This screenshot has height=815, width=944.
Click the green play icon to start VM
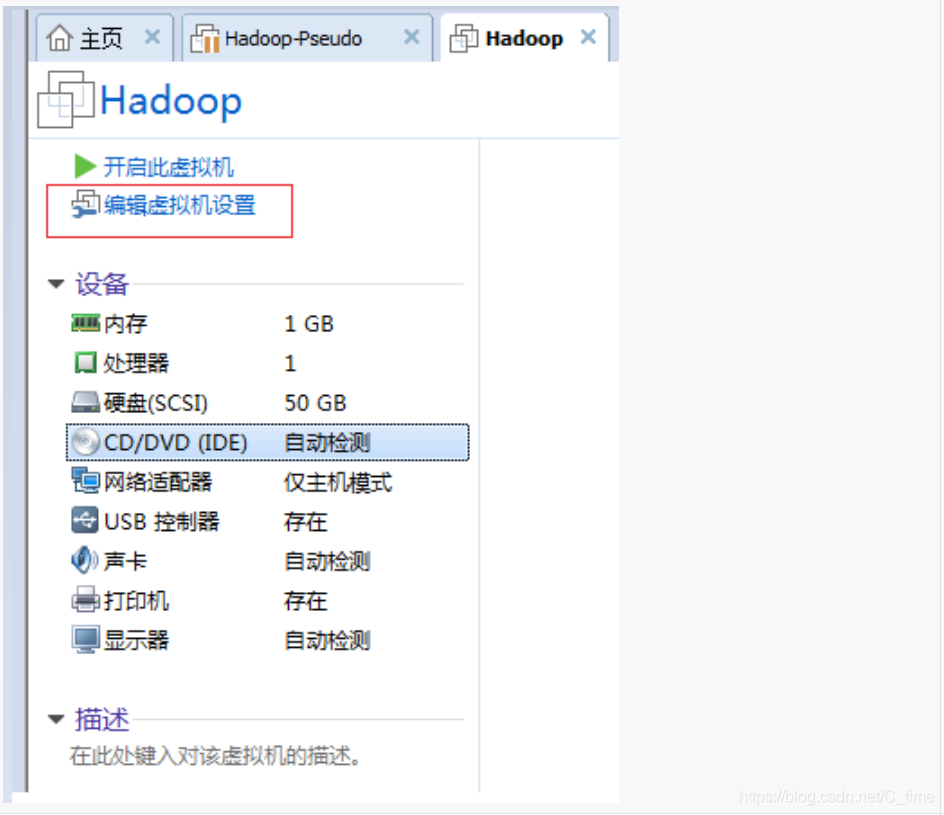pyautogui.click(x=85, y=166)
